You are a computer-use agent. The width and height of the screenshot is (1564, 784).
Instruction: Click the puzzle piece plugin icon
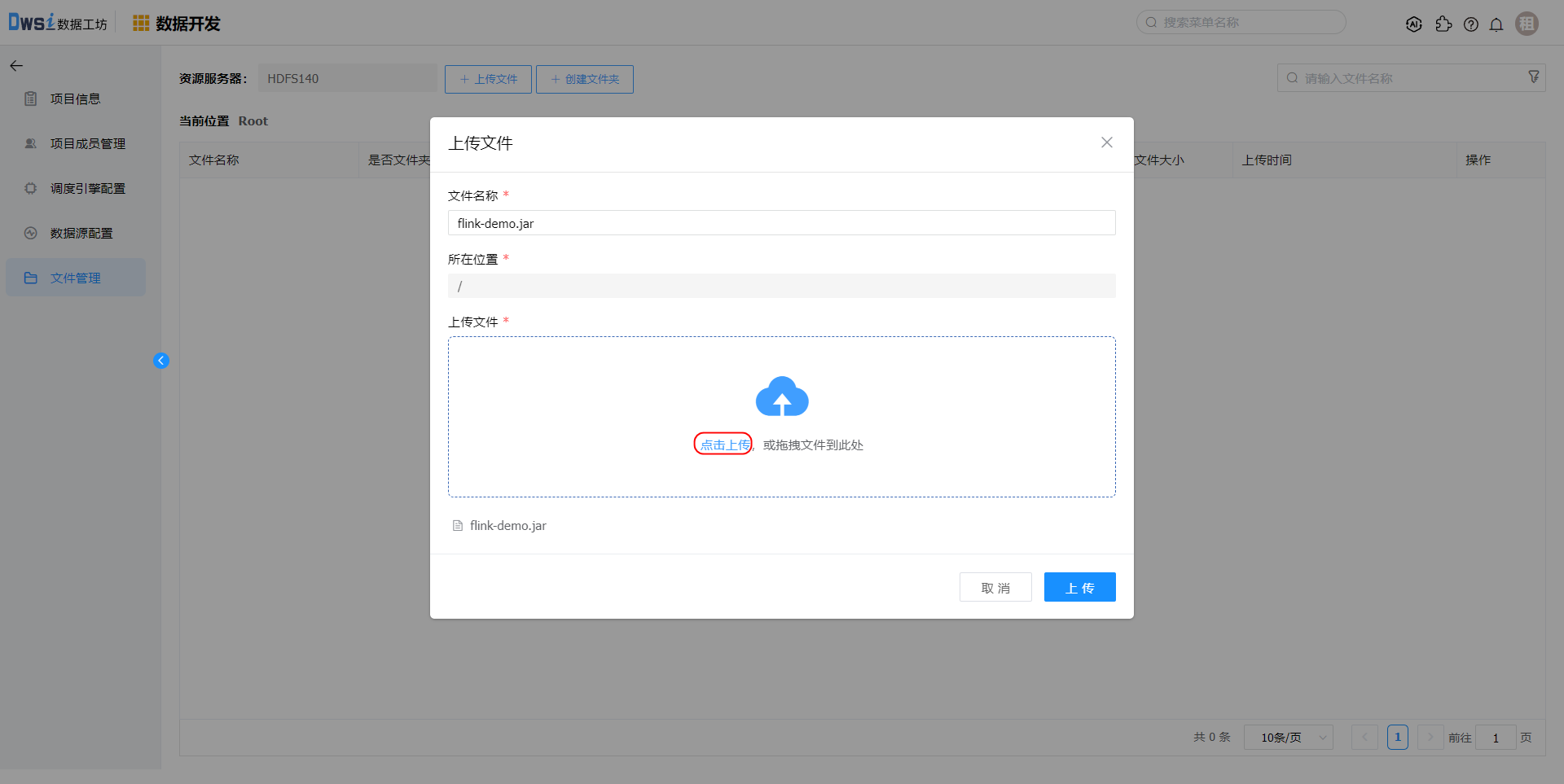[1443, 24]
